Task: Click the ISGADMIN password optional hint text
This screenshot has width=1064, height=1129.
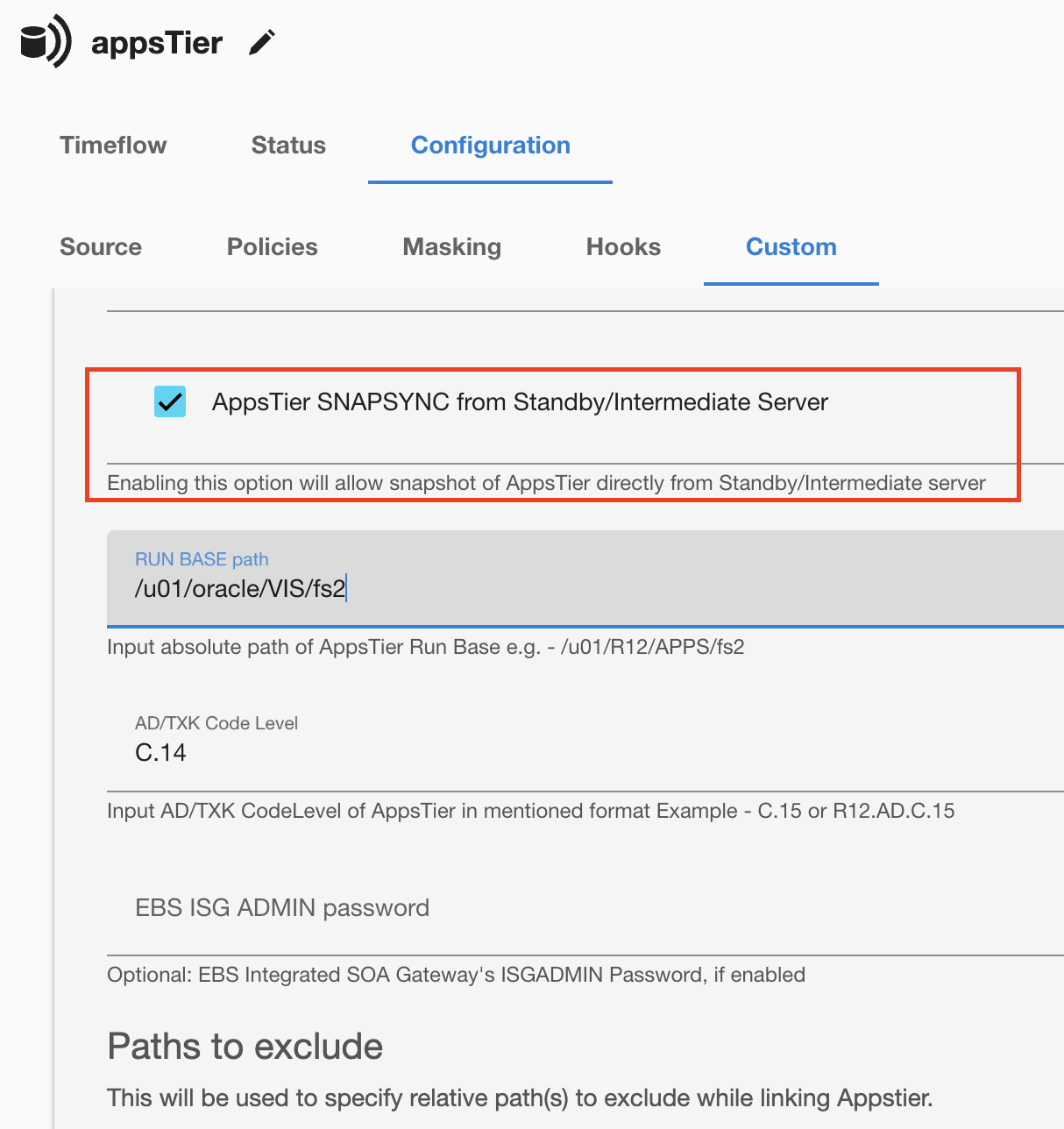Action: [456, 975]
